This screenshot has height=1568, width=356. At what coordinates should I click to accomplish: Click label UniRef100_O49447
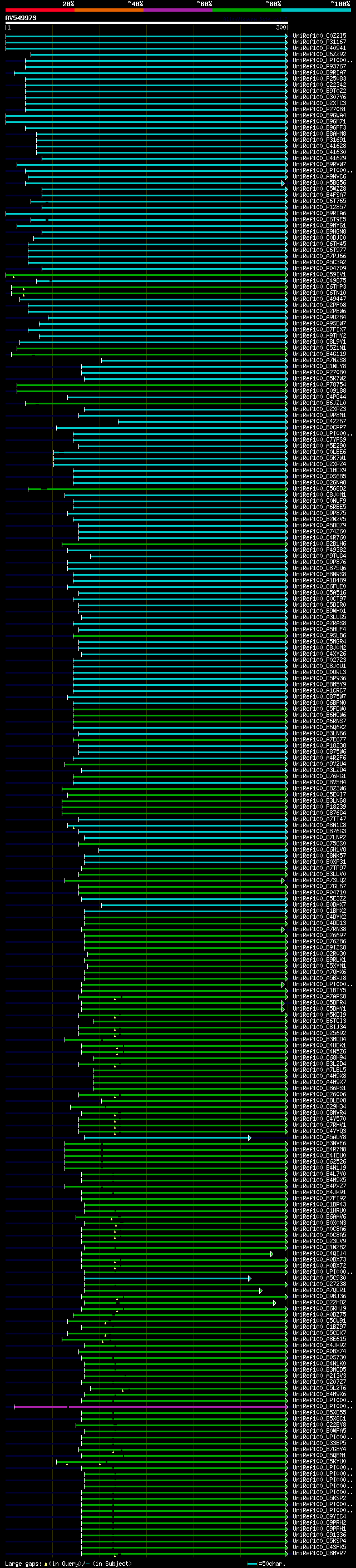pyautogui.click(x=319, y=299)
